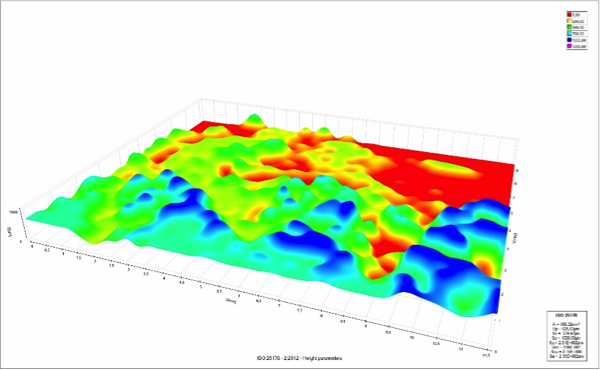Click the value text beside the red swatch

point(576,15)
